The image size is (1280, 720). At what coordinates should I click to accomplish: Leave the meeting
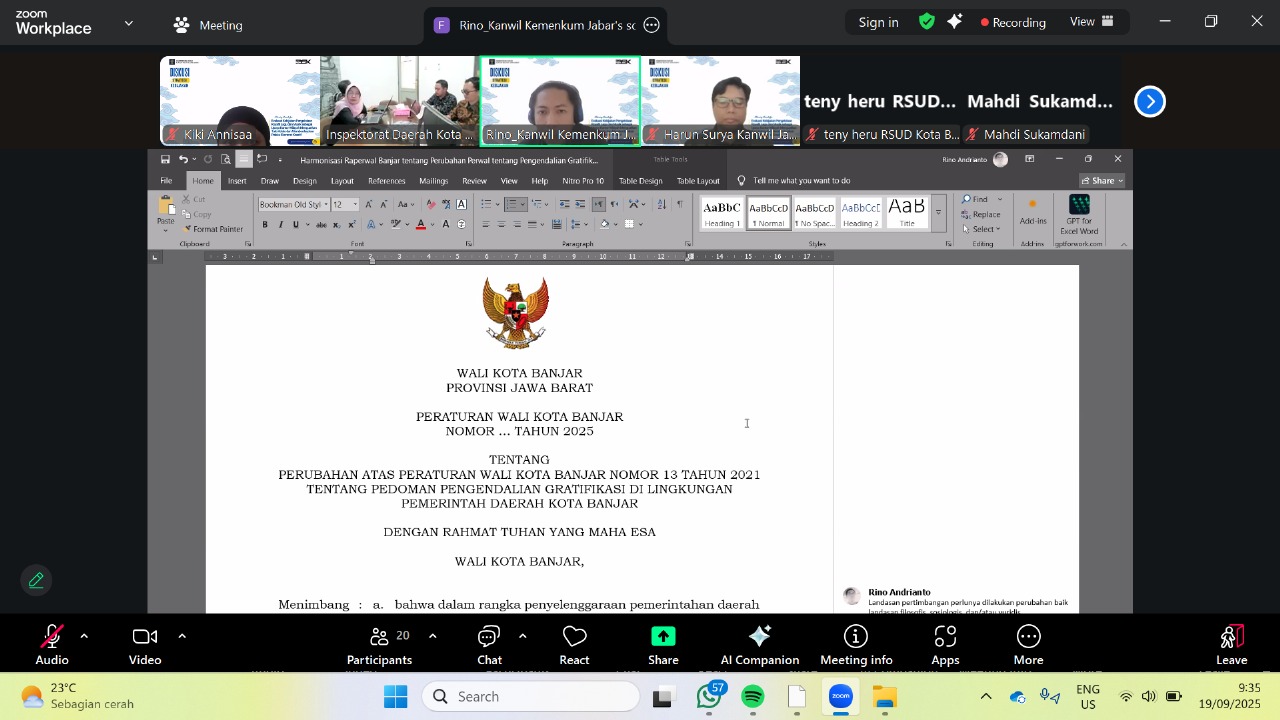[x=1231, y=645]
